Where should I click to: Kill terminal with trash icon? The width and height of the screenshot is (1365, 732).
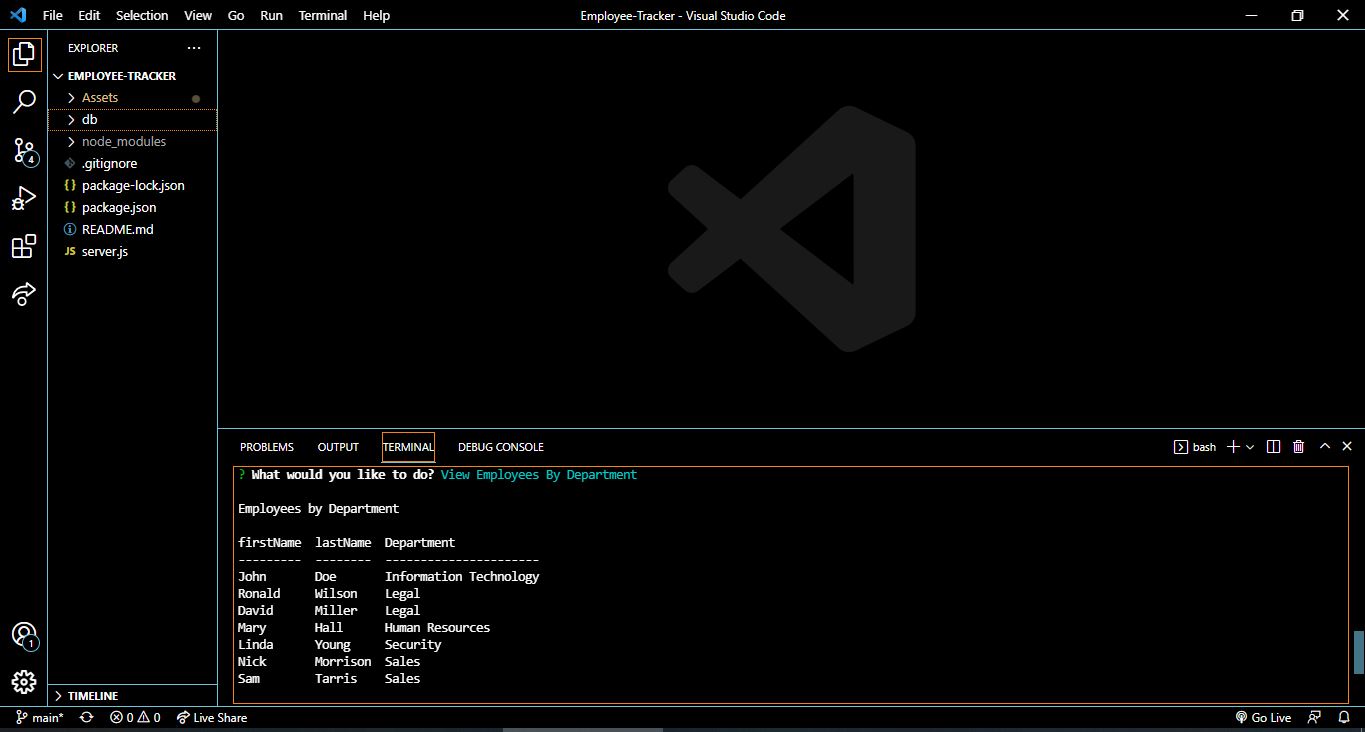[1298, 447]
